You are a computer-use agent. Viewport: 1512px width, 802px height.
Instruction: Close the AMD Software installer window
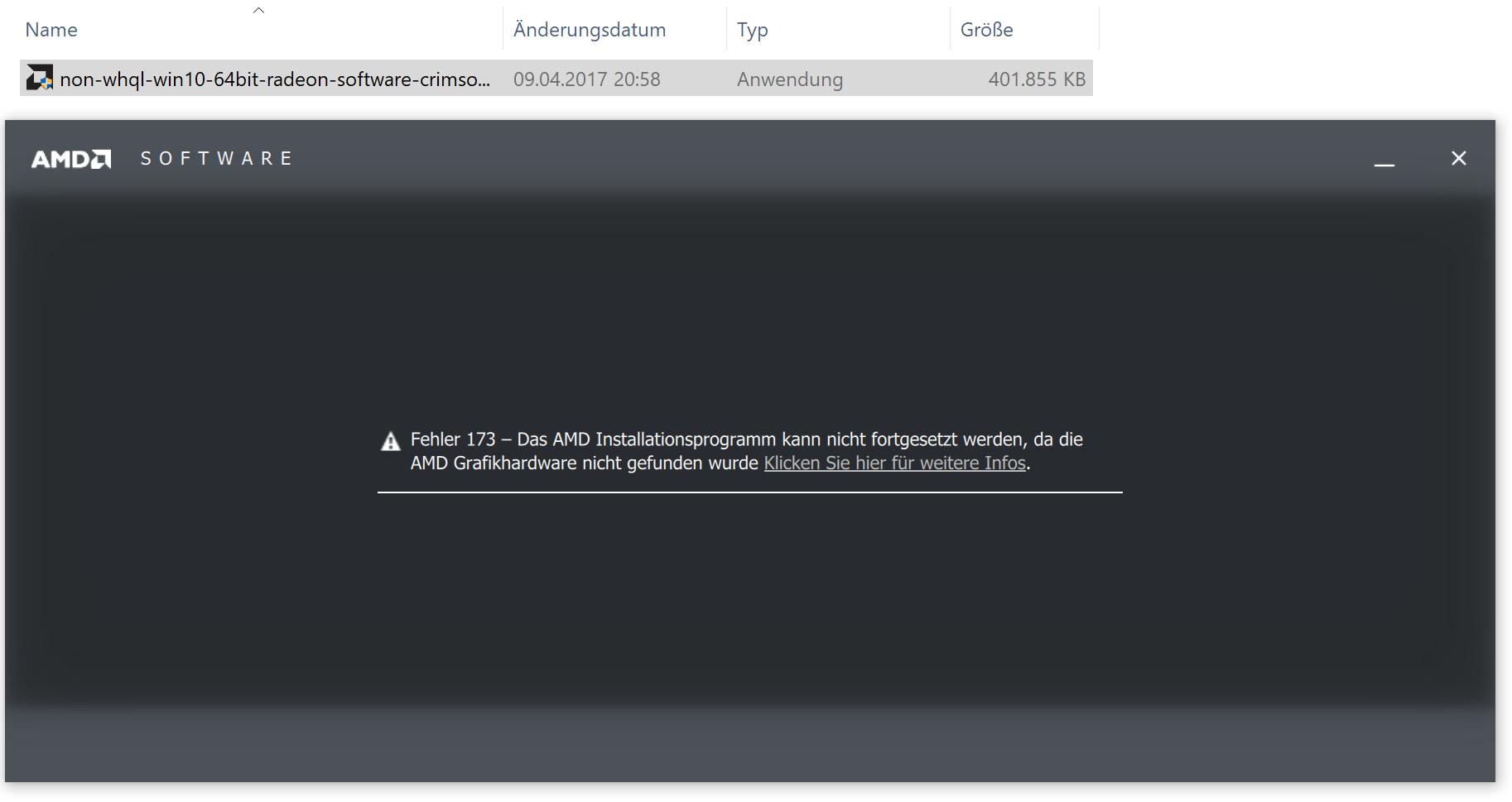[1459, 158]
